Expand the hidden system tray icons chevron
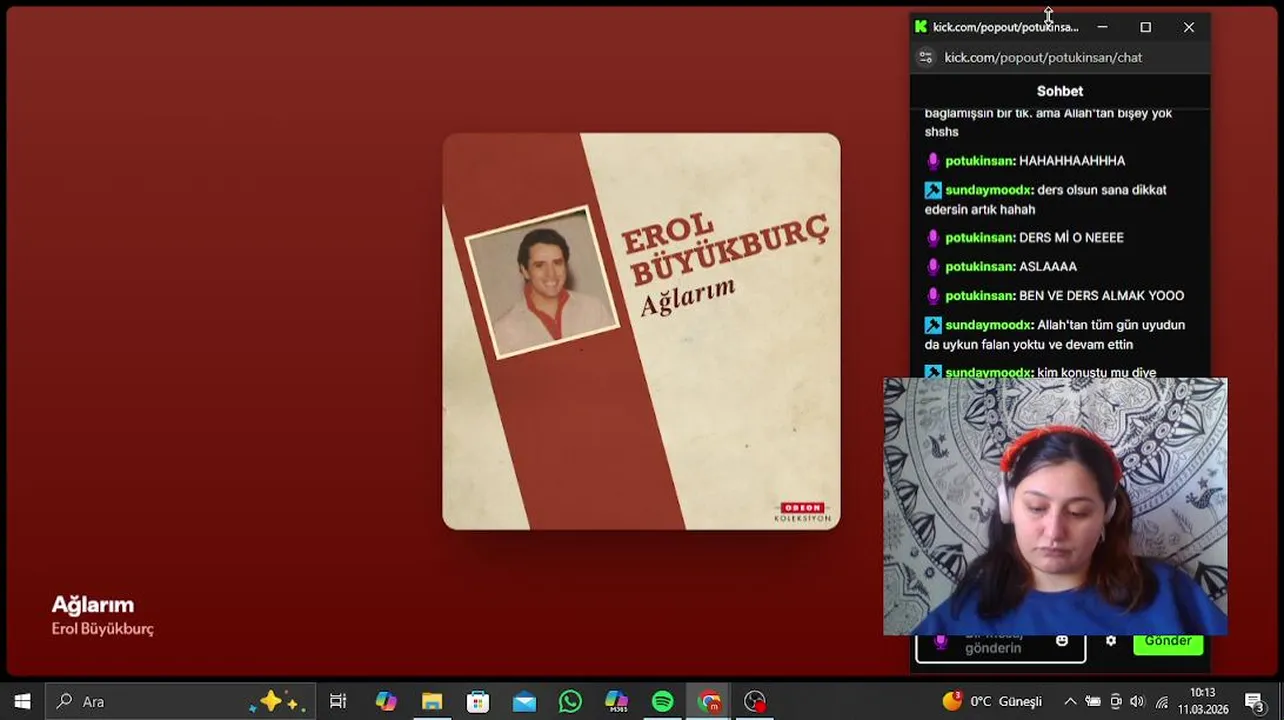The width and height of the screenshot is (1284, 720). point(1070,701)
